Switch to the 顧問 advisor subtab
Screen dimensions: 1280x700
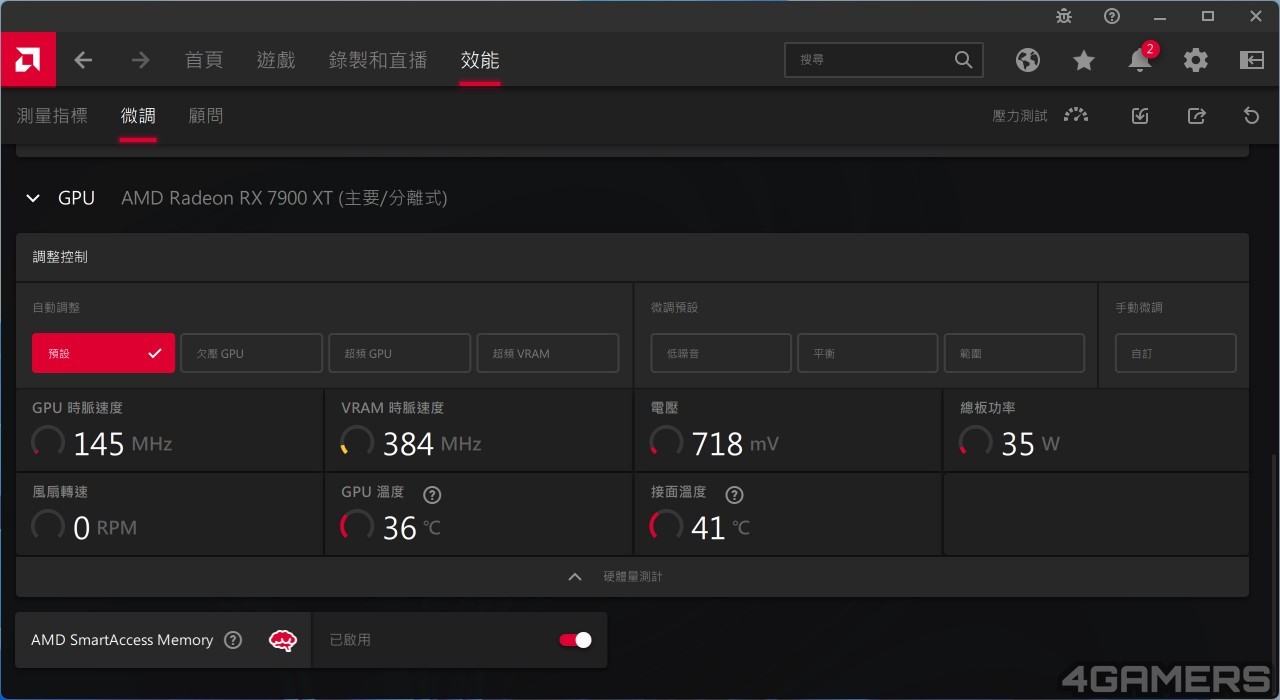[x=206, y=116]
